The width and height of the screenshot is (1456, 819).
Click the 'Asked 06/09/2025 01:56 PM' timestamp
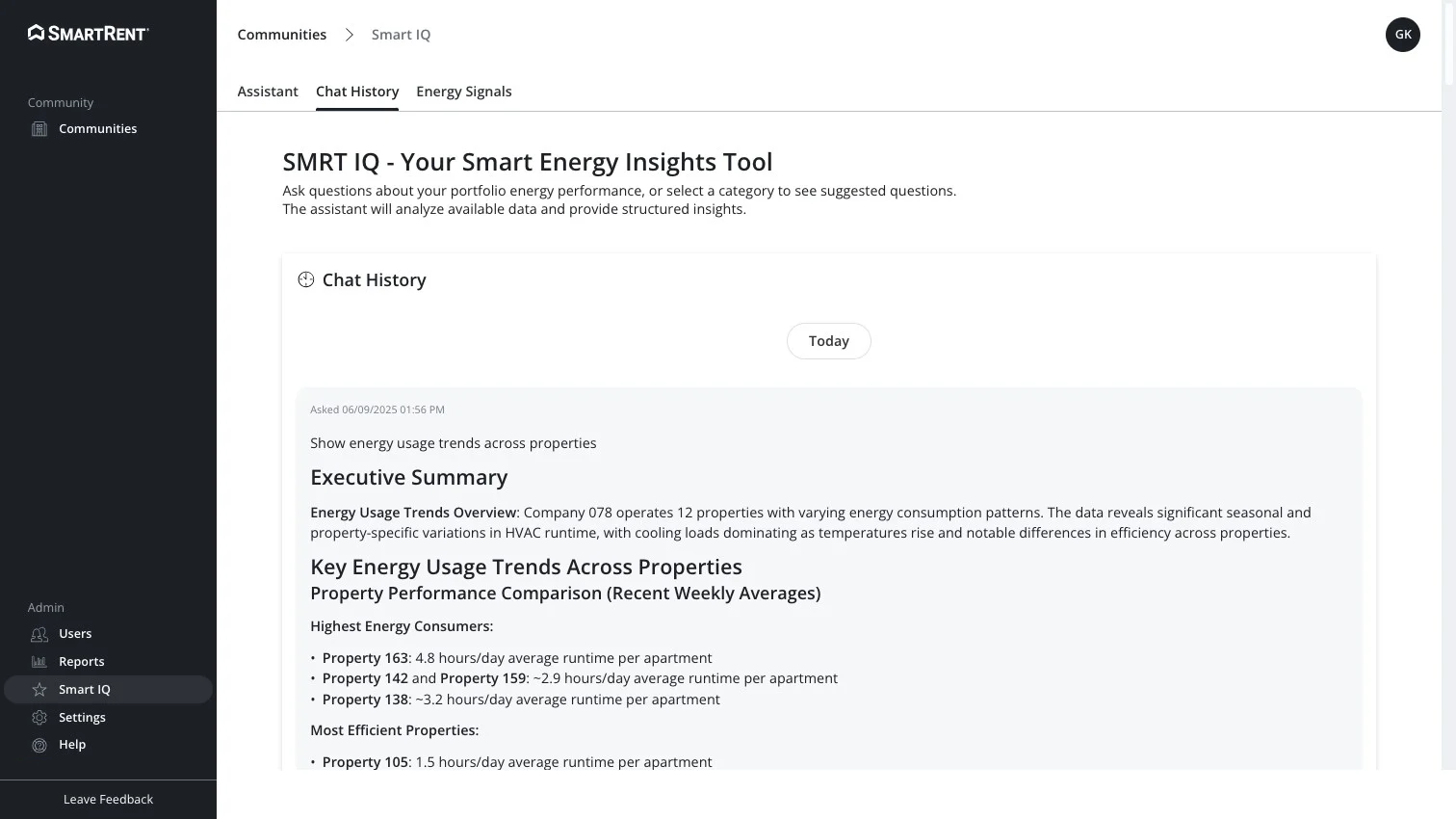(x=377, y=409)
